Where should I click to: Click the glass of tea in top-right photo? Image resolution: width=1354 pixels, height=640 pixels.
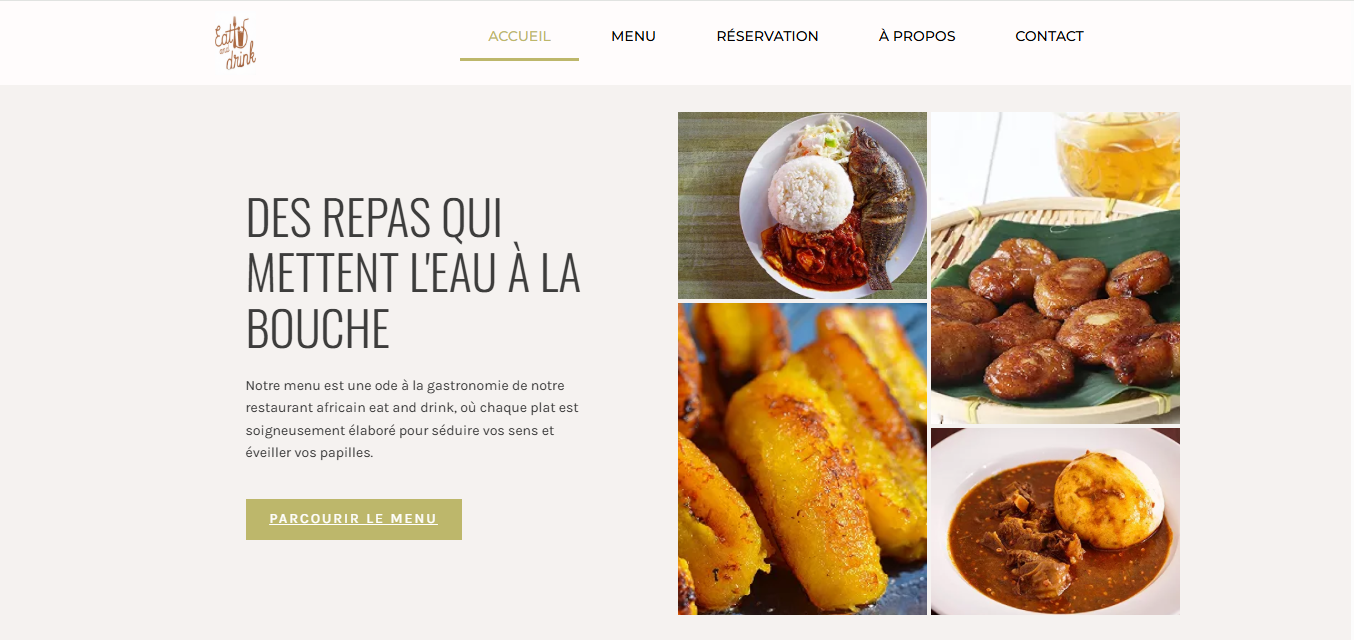tap(1118, 154)
